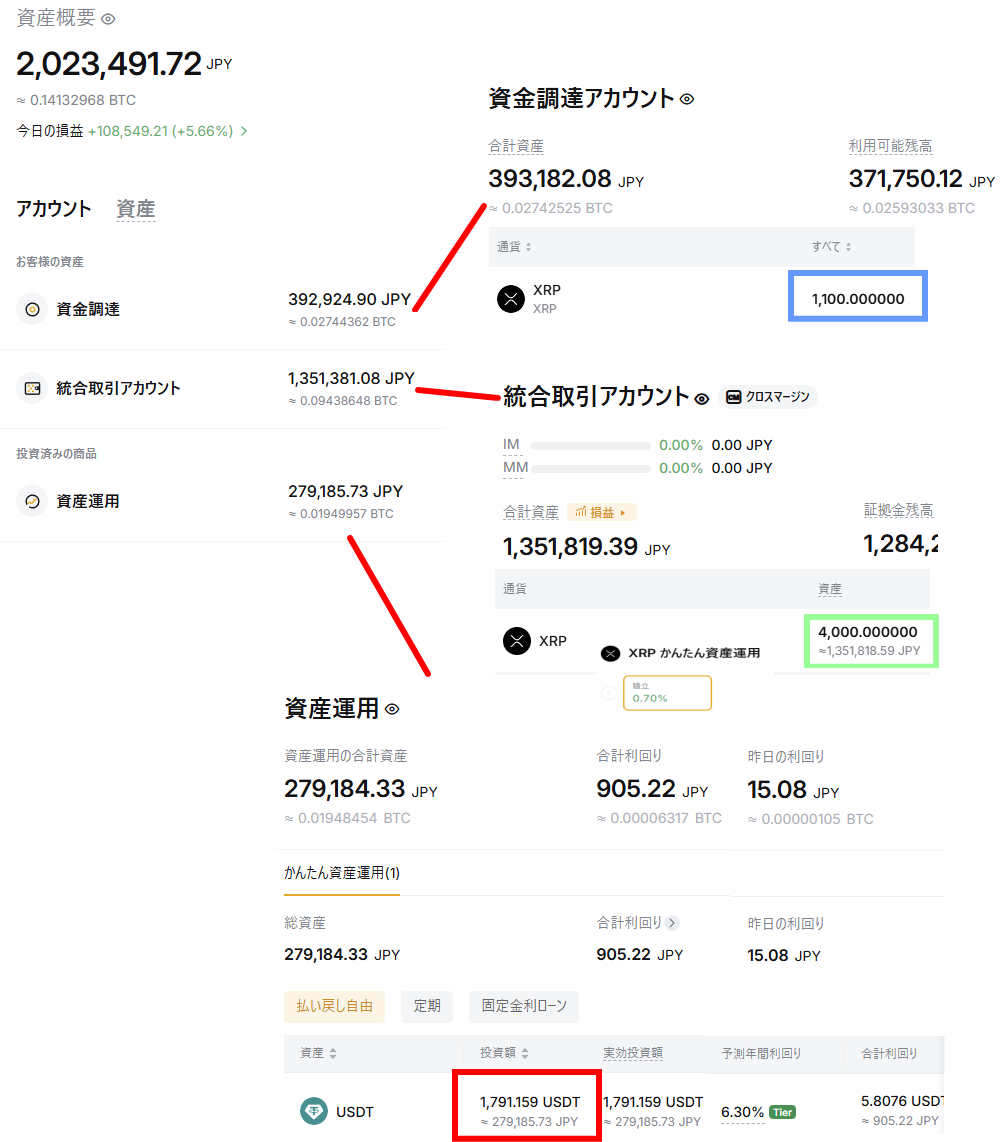
Task: Open the orange 損益 button
Action: coord(601,512)
